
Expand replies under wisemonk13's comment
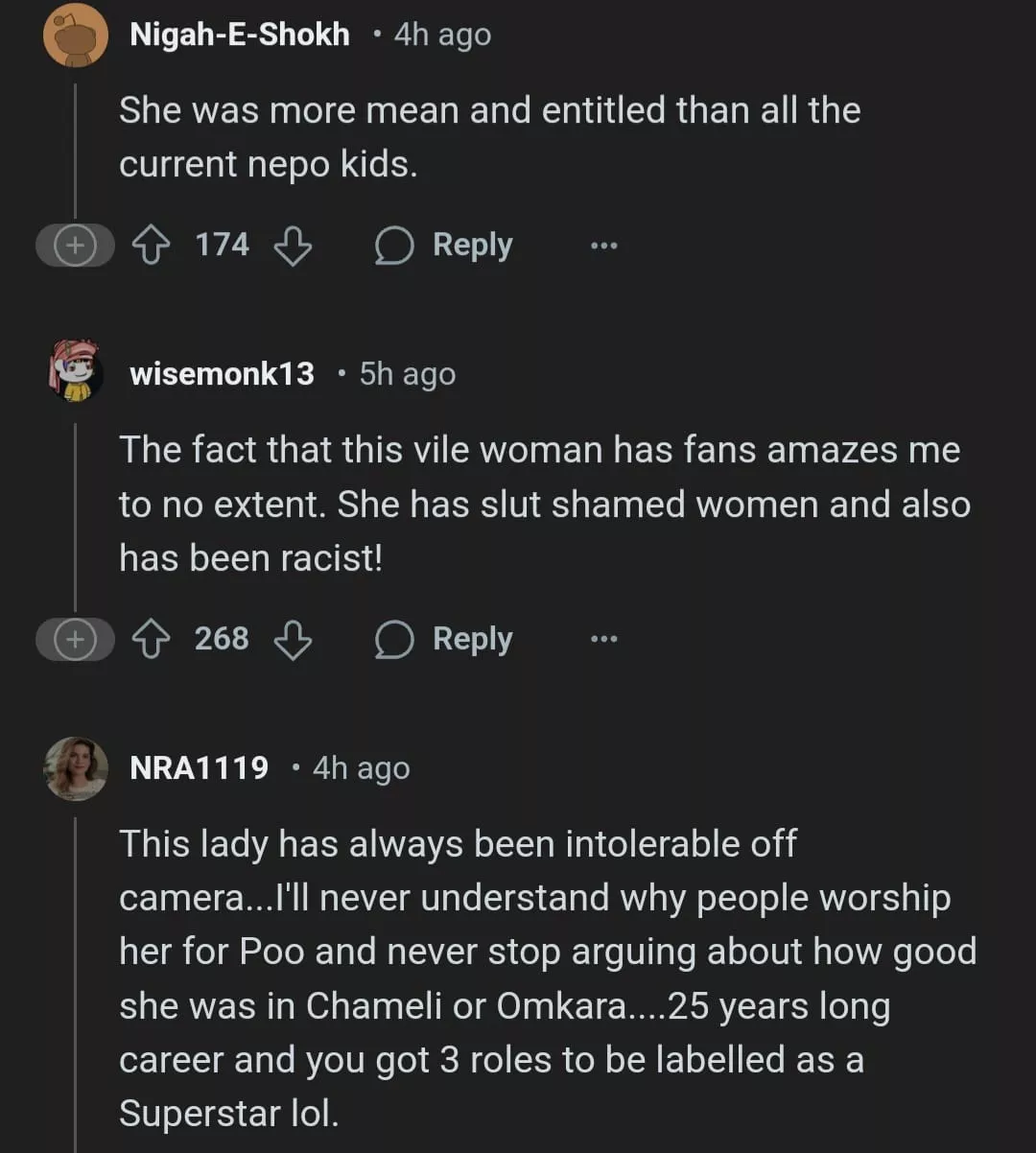(x=74, y=640)
